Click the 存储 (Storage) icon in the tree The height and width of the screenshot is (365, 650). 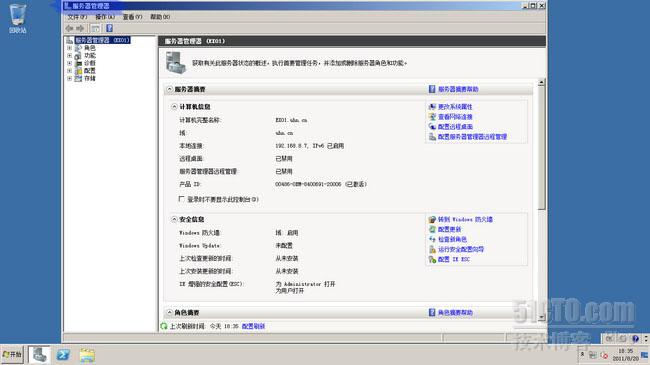pos(78,78)
